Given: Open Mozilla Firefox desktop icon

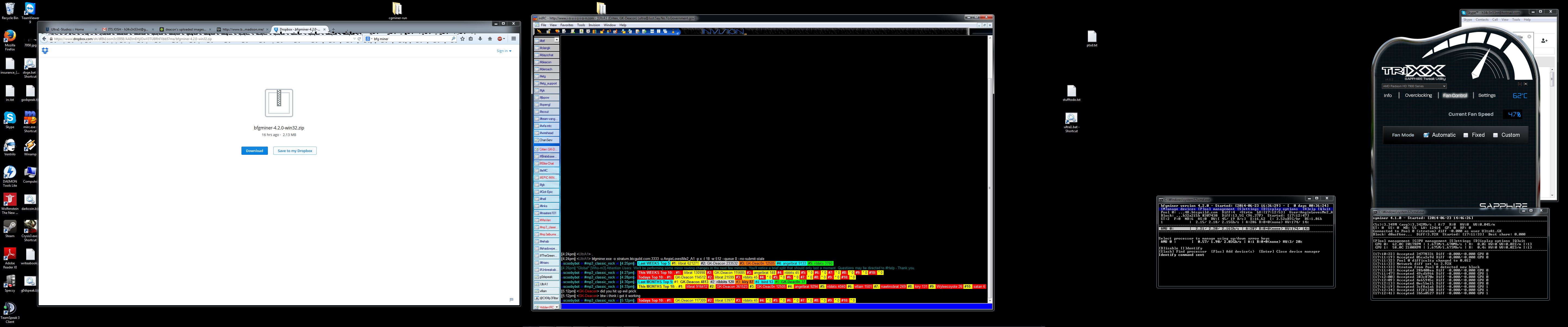Looking at the screenshot, I should pos(10,40).
